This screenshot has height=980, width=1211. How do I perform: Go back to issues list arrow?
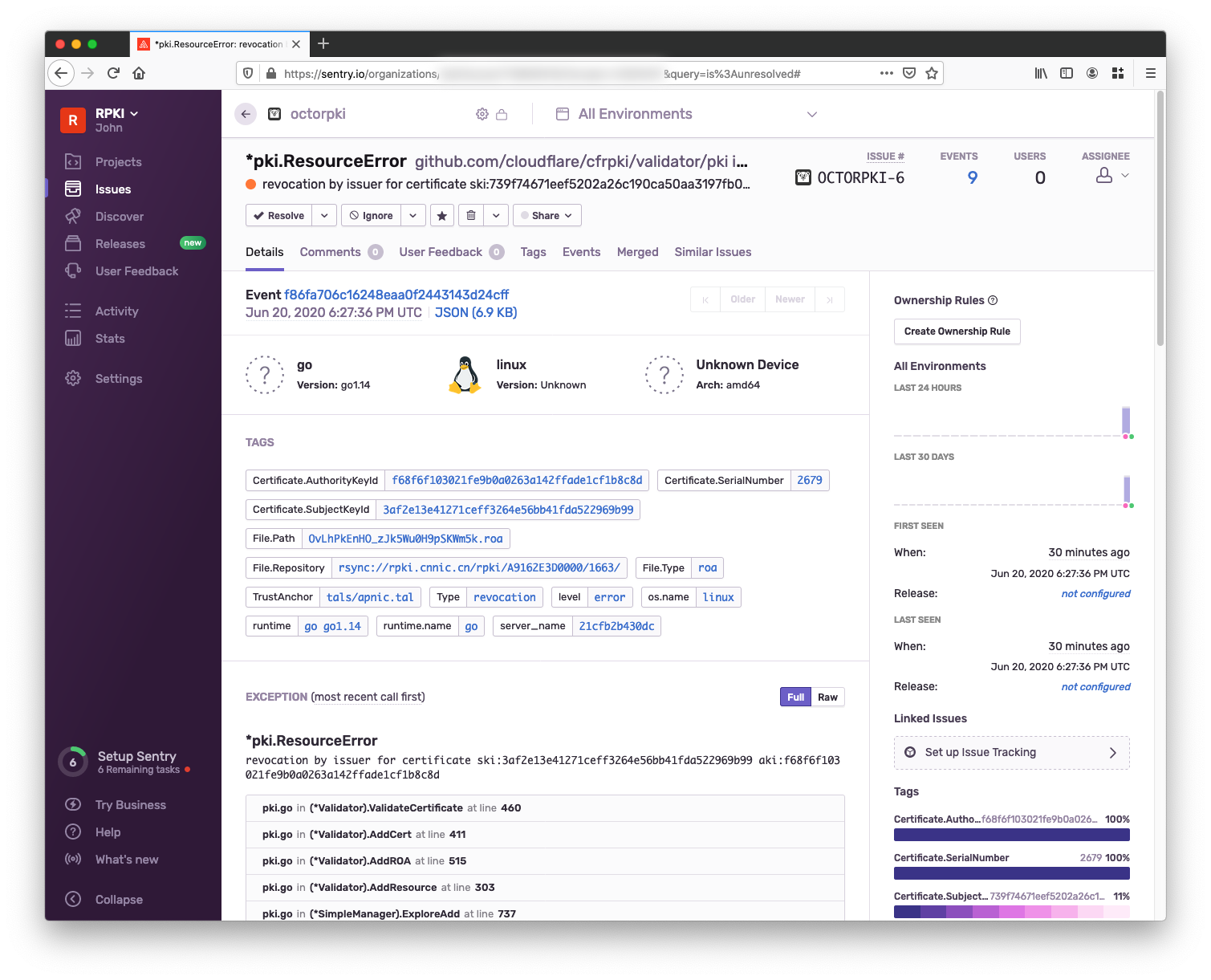tap(246, 114)
